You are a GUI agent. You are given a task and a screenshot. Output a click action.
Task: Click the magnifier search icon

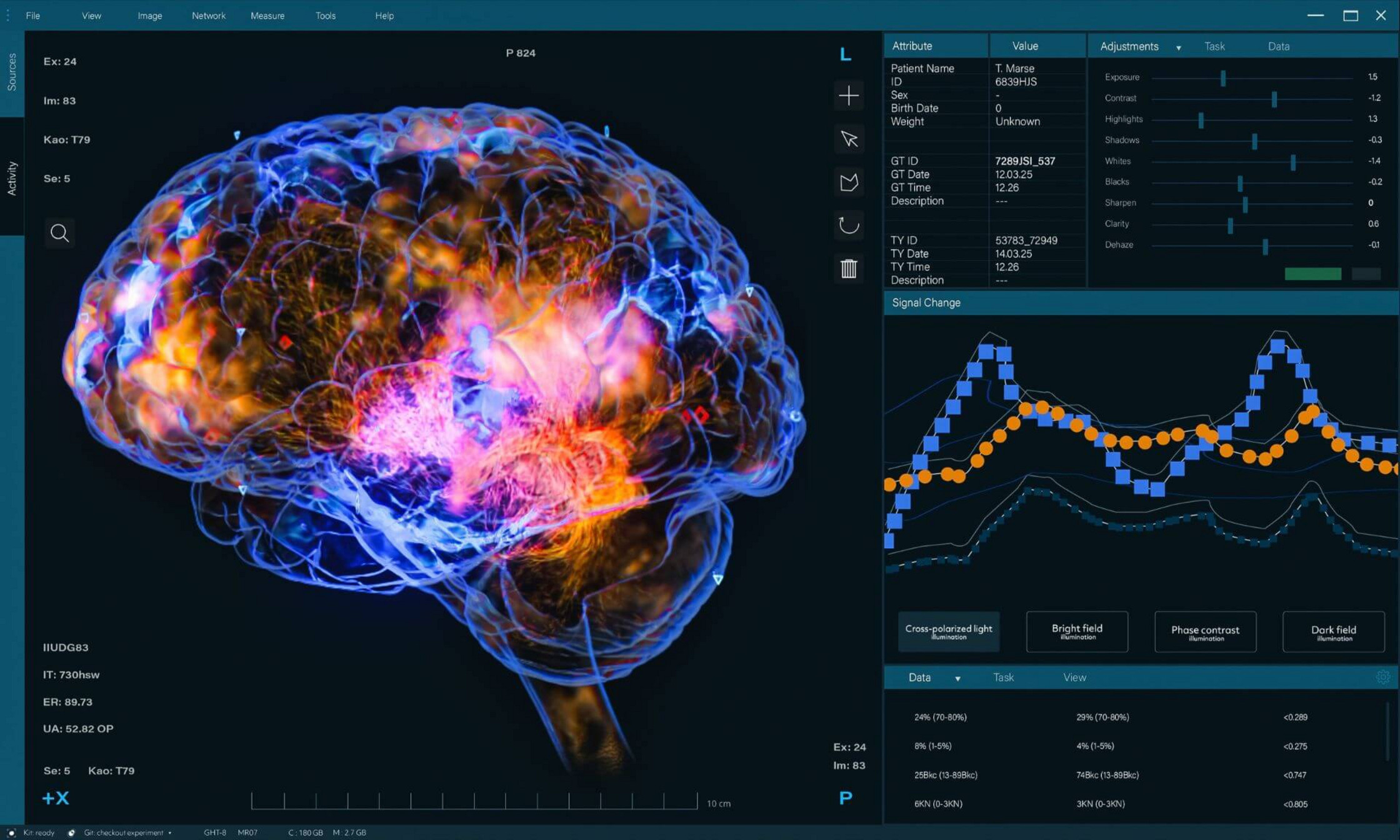59,233
